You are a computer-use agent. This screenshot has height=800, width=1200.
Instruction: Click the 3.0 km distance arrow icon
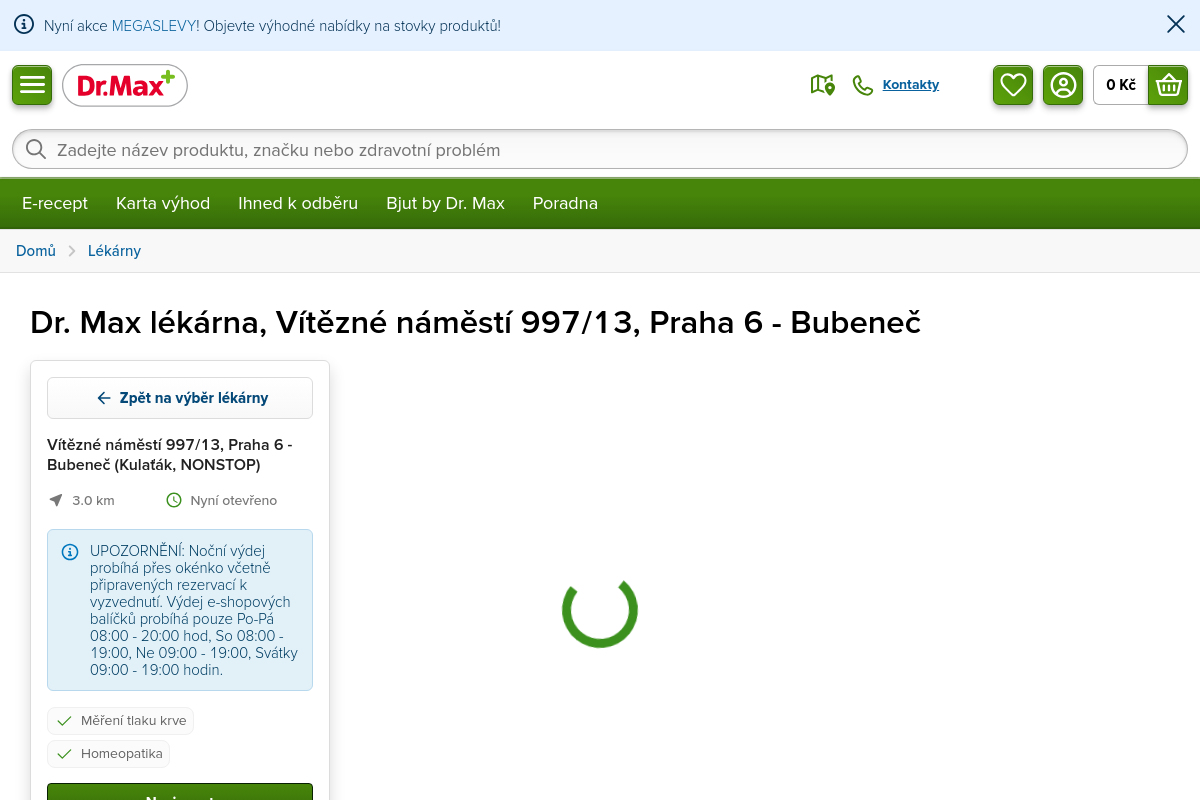(x=56, y=500)
